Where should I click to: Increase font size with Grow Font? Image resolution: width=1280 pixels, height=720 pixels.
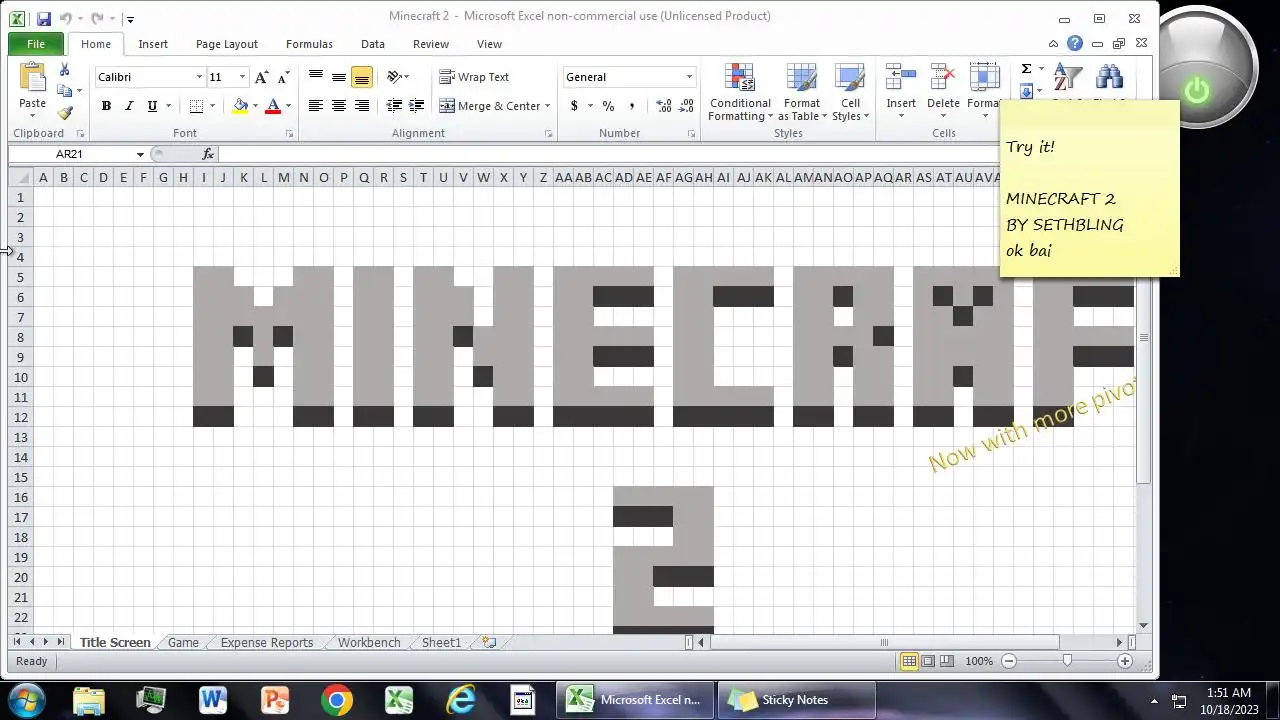[x=262, y=77]
